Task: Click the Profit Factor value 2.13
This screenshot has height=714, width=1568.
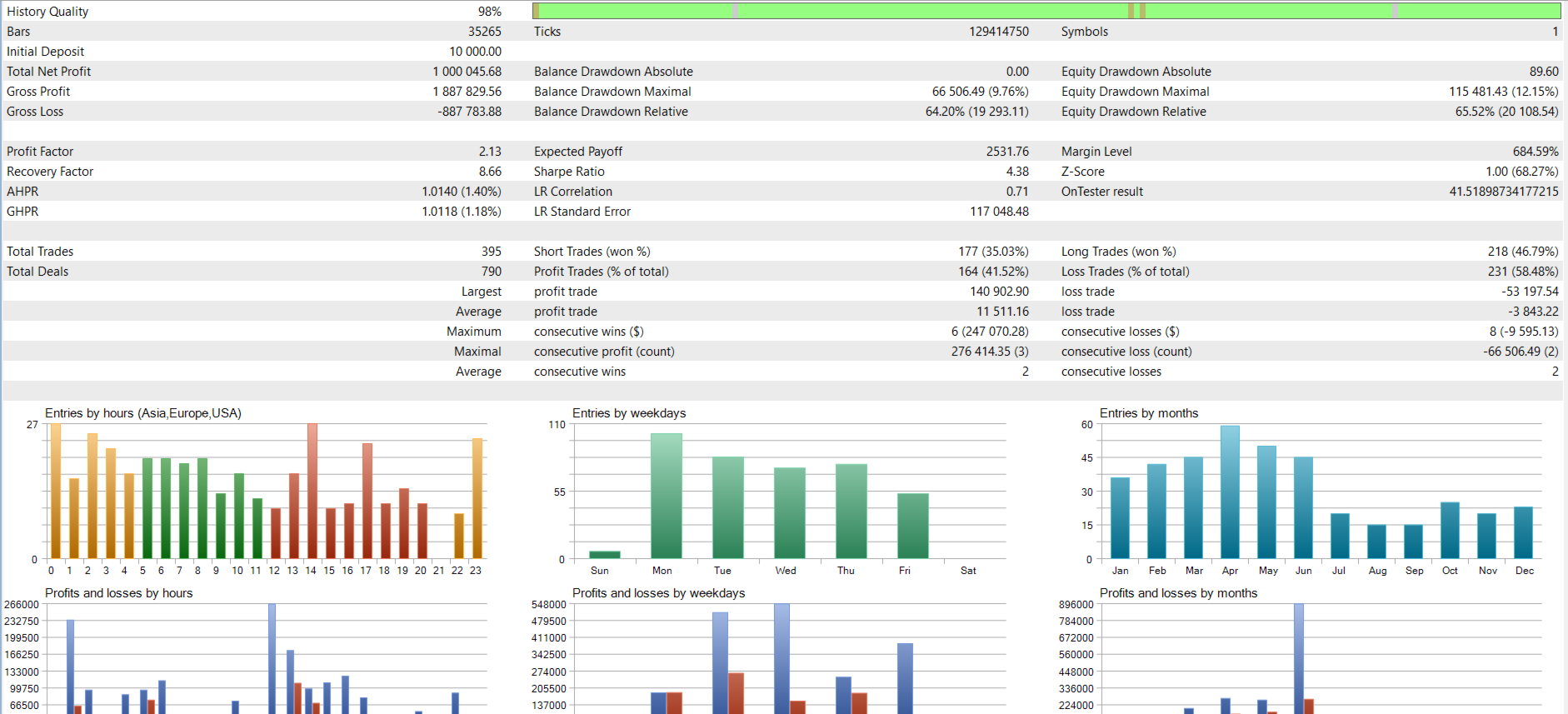Action: pos(490,152)
